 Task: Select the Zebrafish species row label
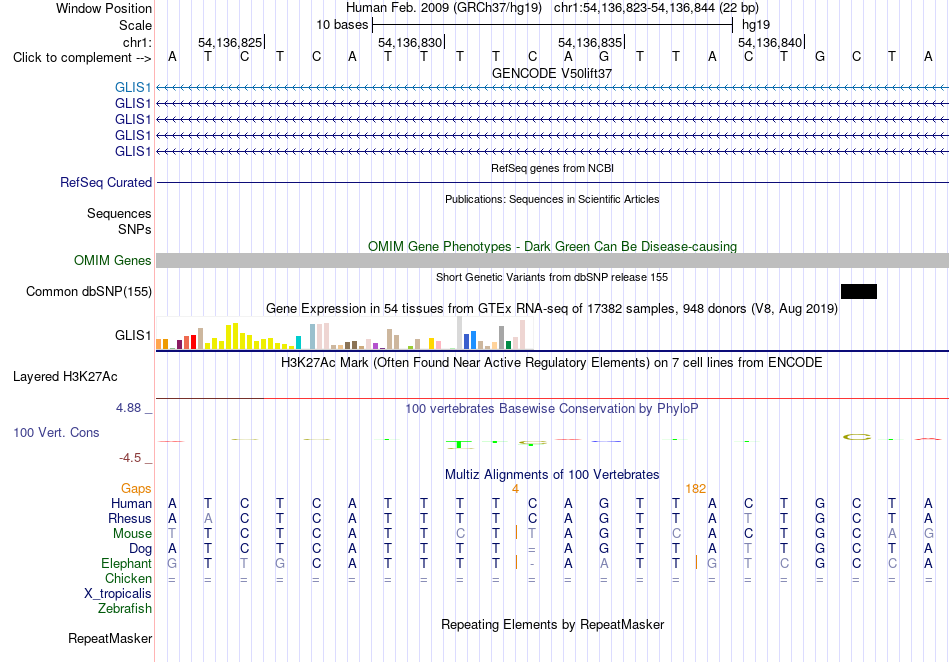point(125,609)
